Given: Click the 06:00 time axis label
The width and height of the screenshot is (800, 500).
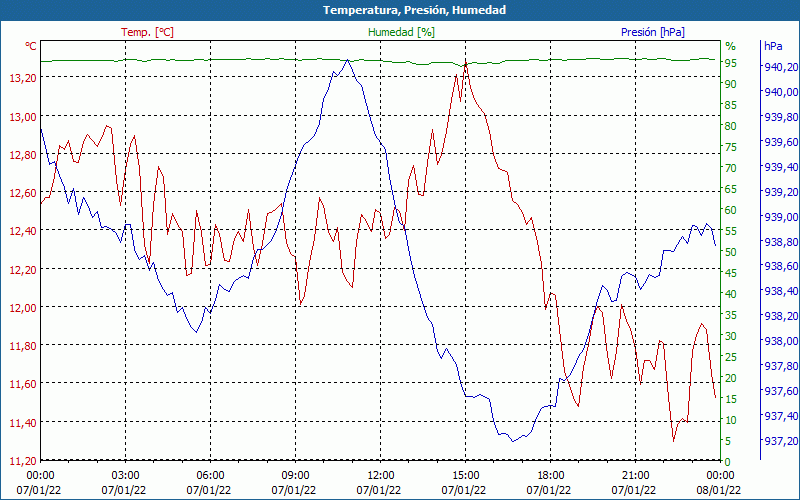Looking at the screenshot, I should tap(210, 476).
